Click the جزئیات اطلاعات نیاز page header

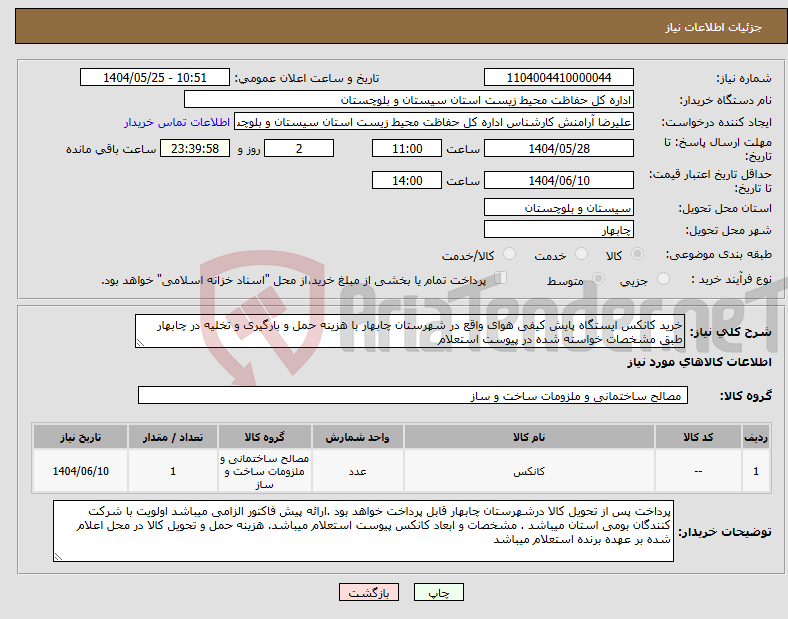714,27
